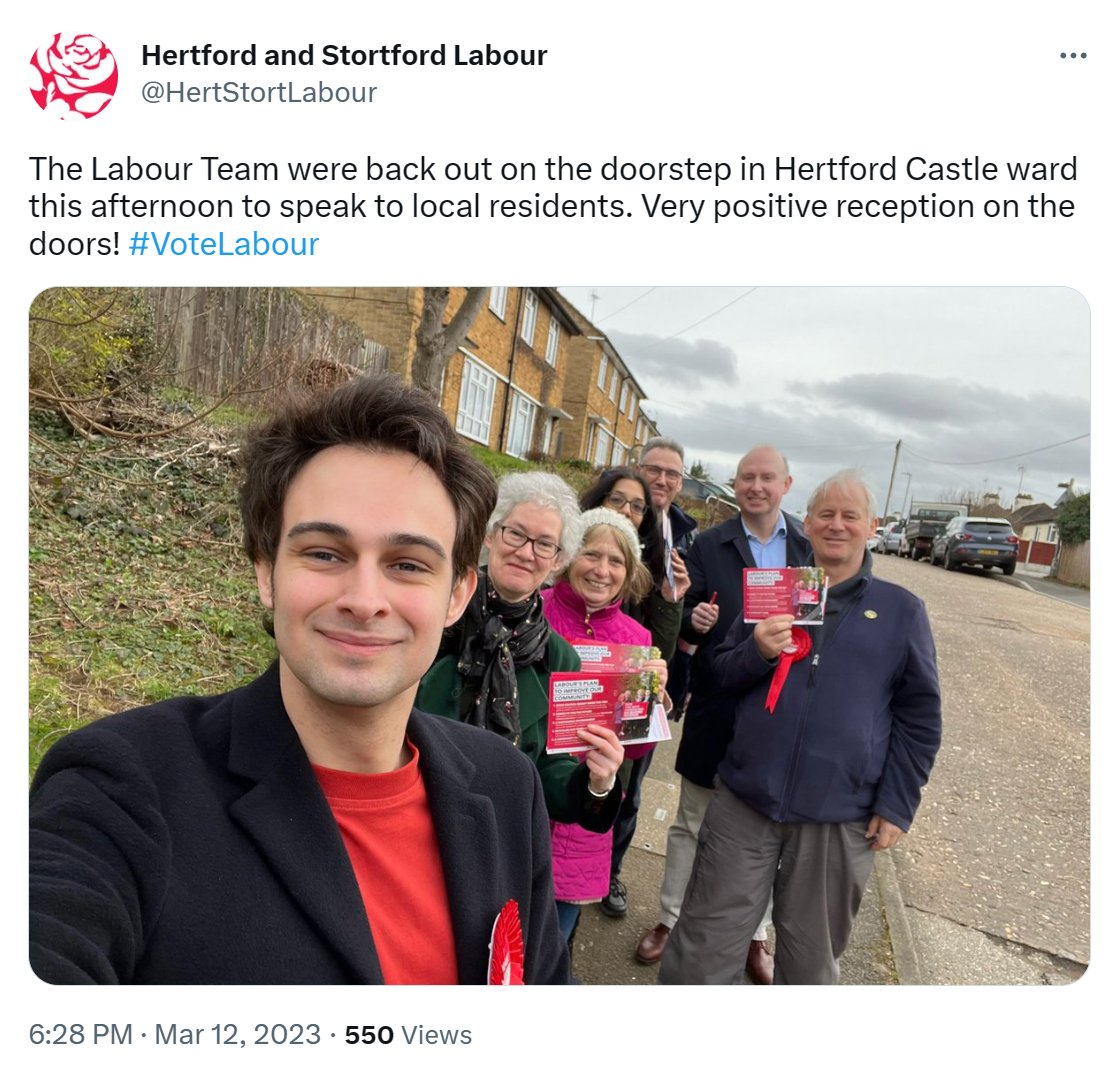The image size is (1118, 1078).
Task: Open the attached group selfie photo
Action: click(x=559, y=636)
